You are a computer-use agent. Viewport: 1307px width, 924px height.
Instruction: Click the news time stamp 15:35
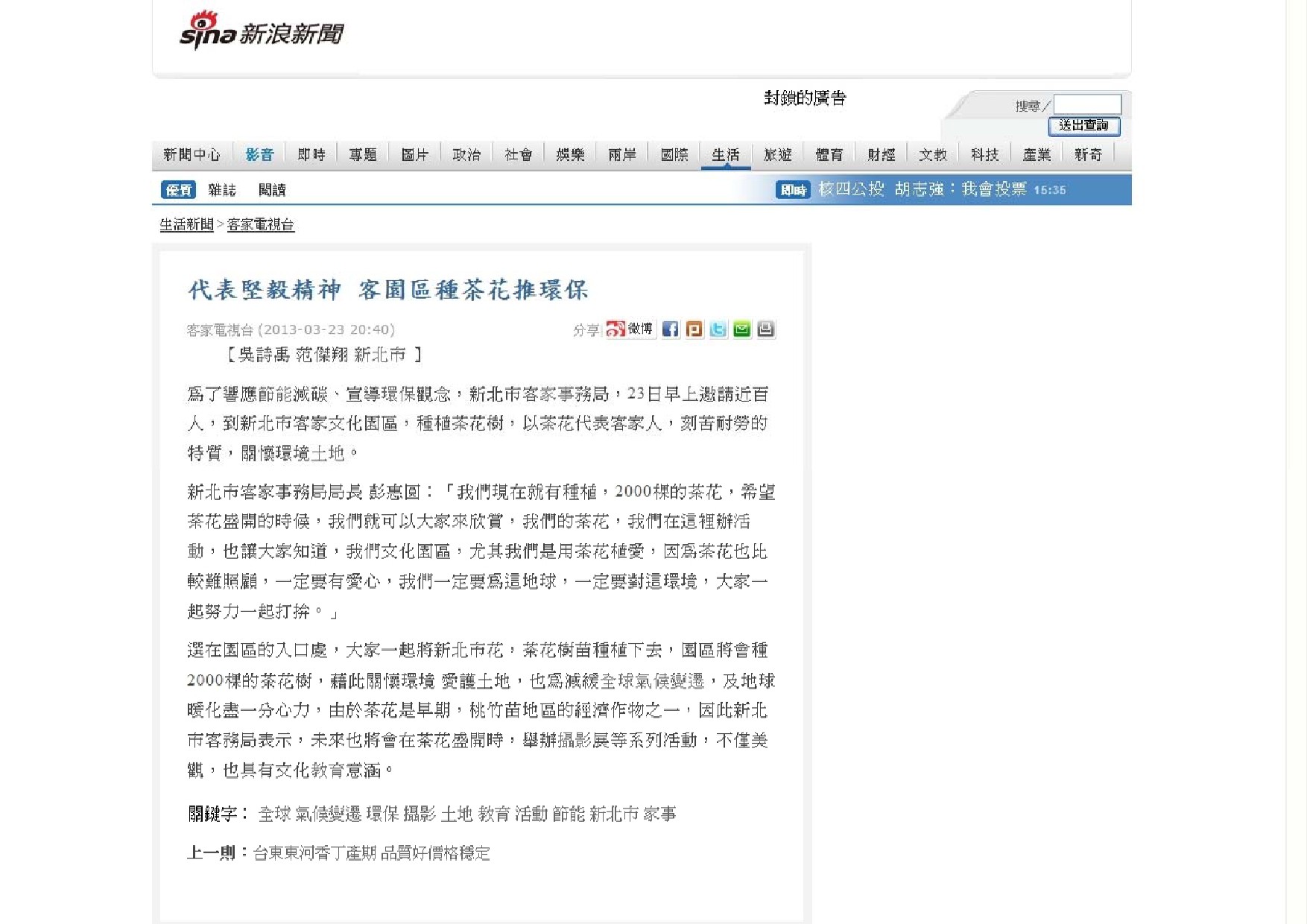[1049, 190]
